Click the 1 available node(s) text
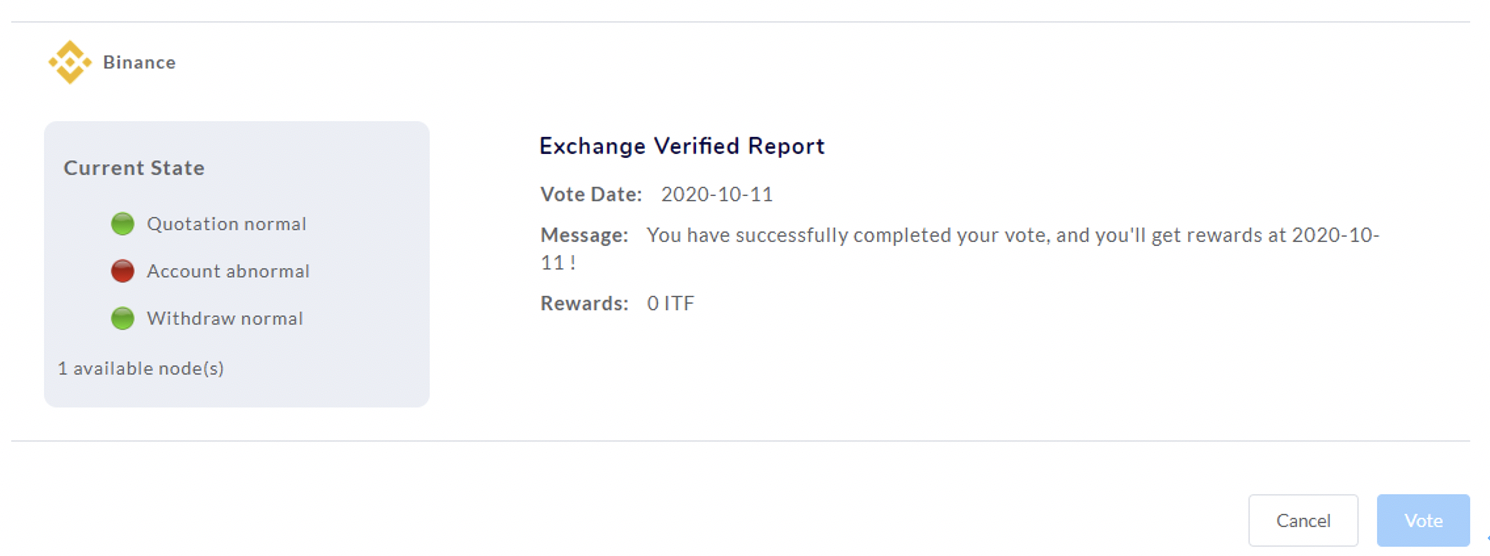Viewport: 1490px width, 556px height. [141, 368]
